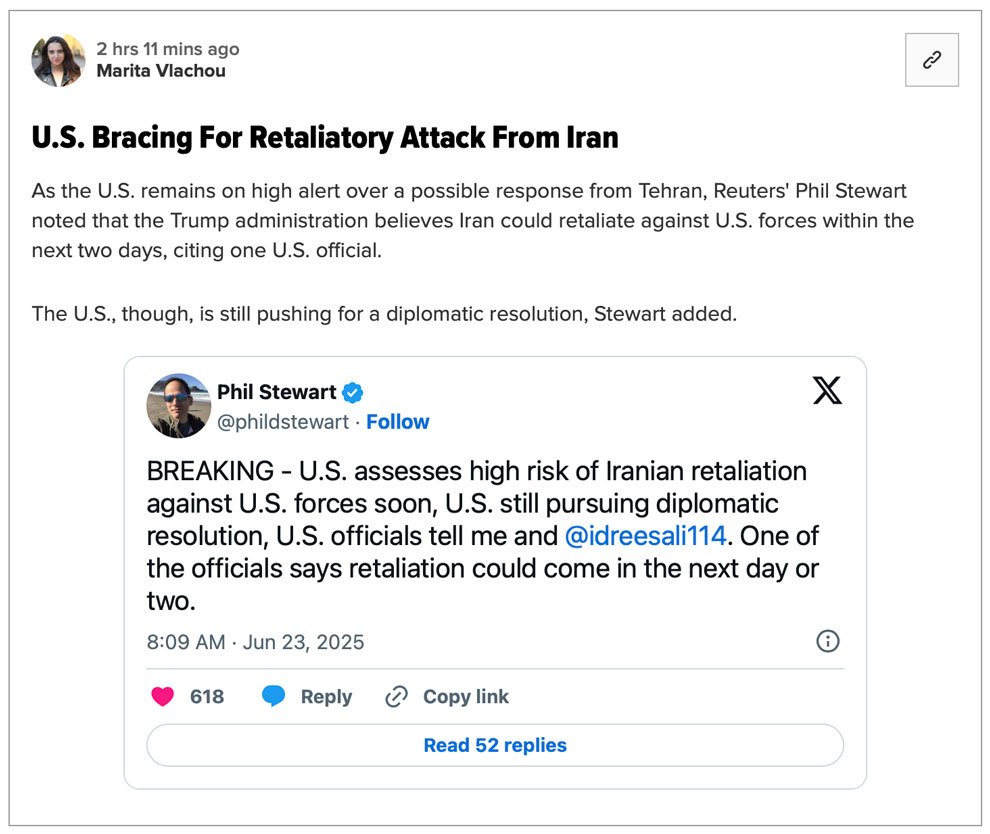Click the tweet info circle icon
The height and width of the screenshot is (834, 990).
tap(828, 641)
